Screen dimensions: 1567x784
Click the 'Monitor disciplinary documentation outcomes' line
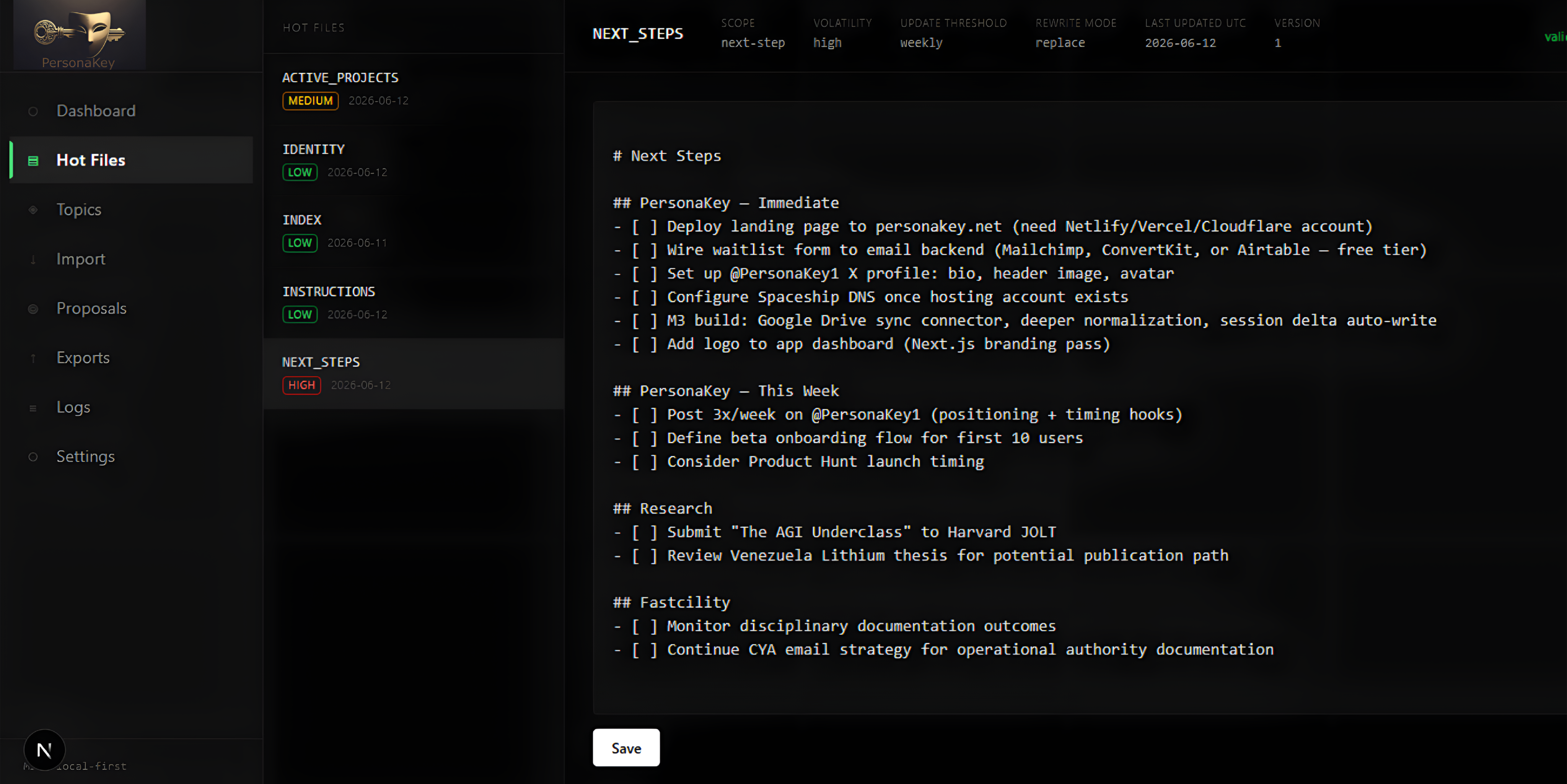835,626
